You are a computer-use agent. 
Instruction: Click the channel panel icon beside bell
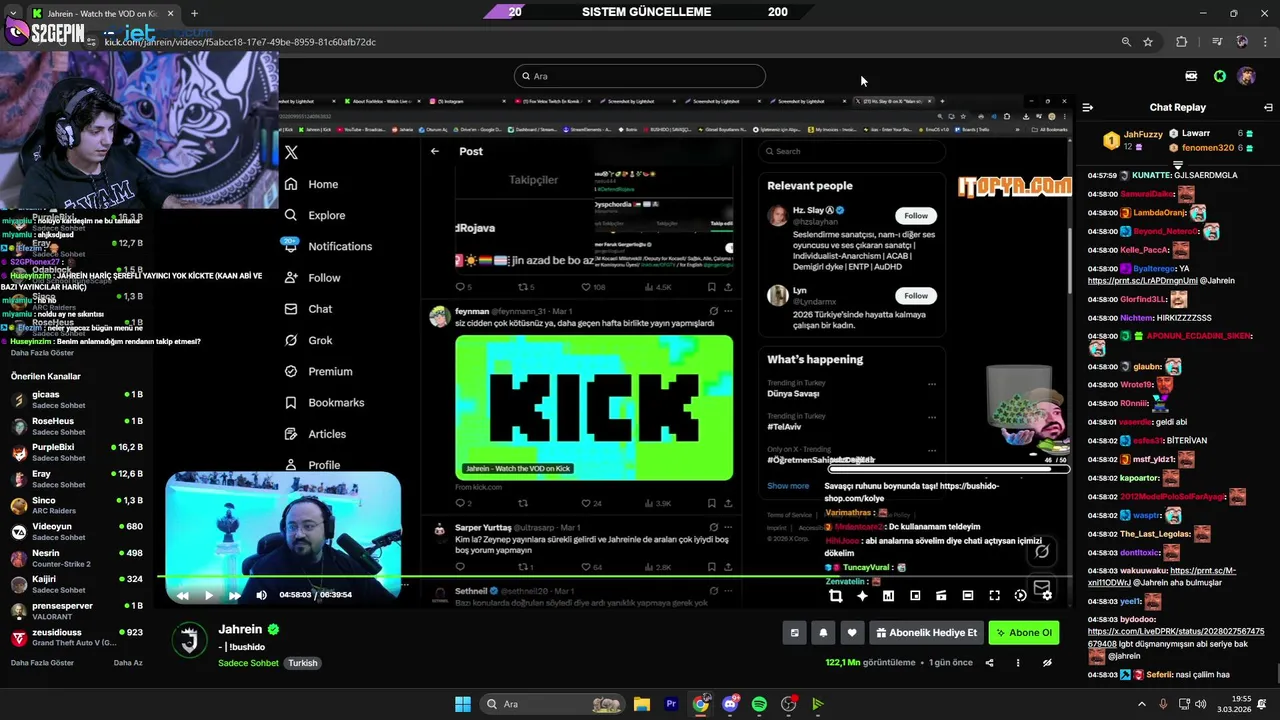795,633
